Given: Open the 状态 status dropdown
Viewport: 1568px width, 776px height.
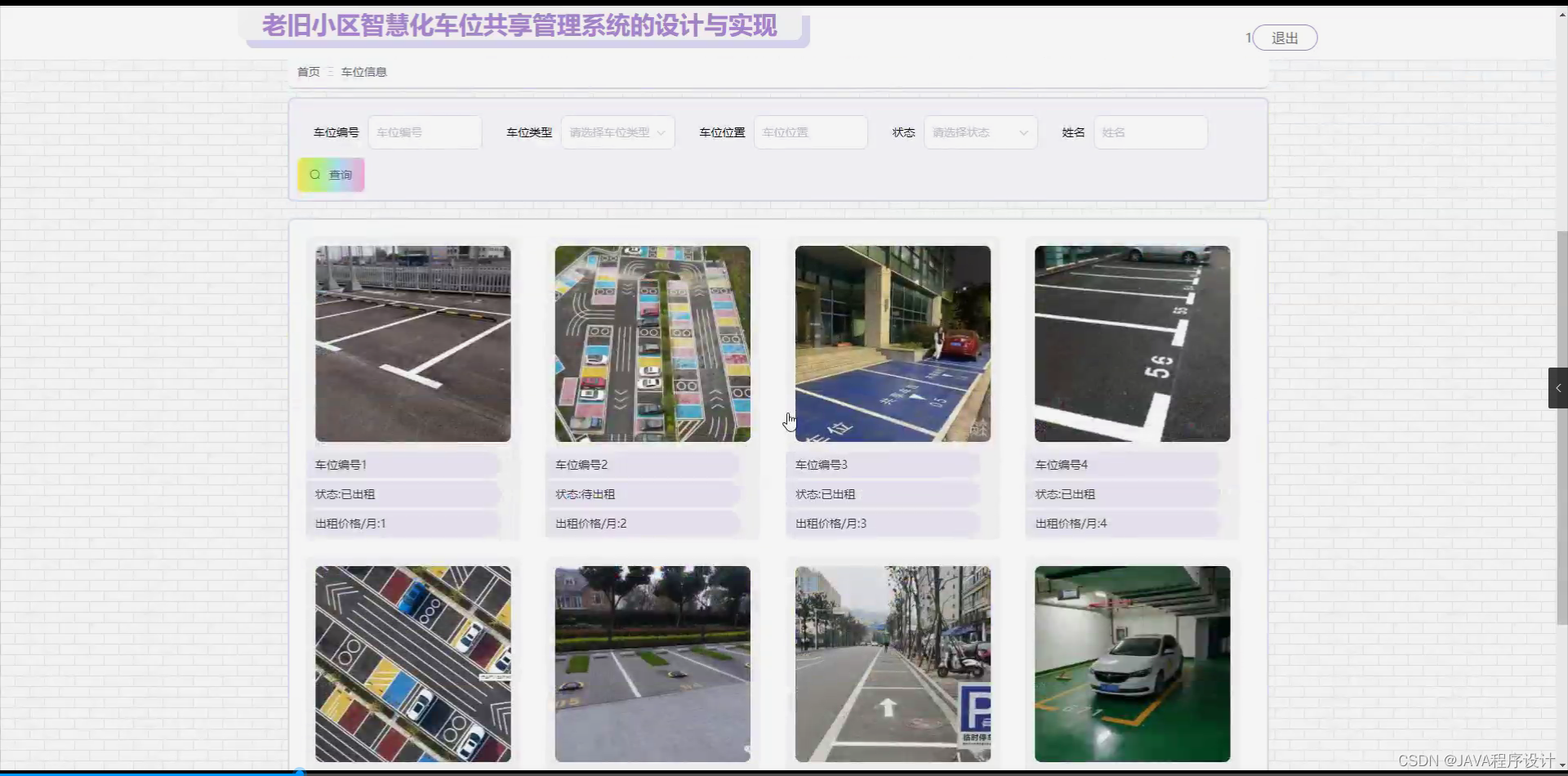Looking at the screenshot, I should point(980,132).
